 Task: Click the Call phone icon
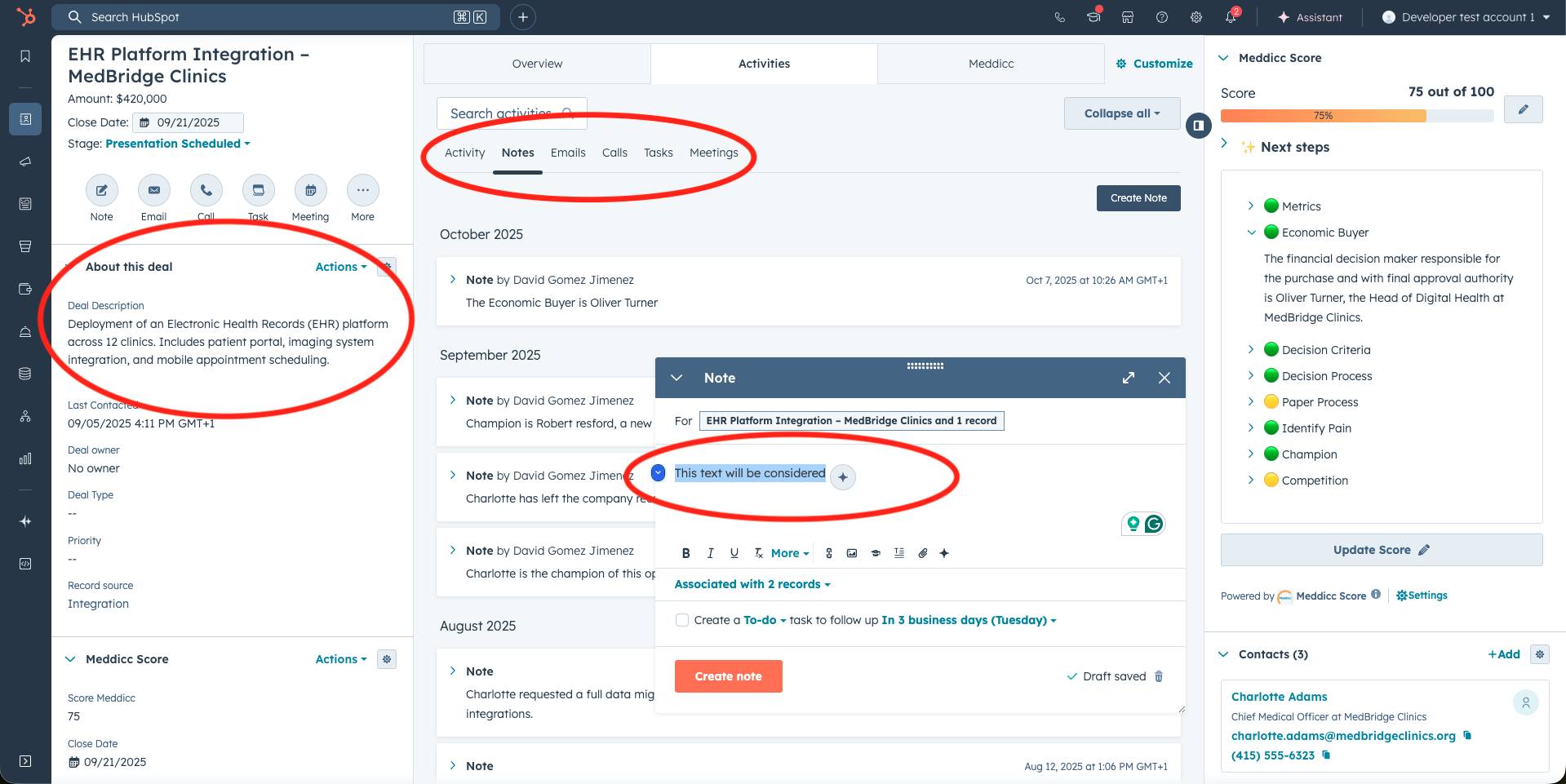(x=206, y=191)
